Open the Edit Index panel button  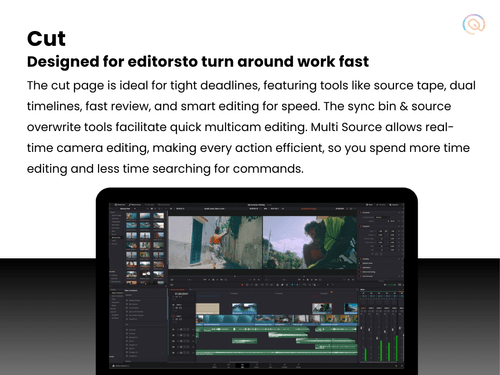(x=150, y=205)
